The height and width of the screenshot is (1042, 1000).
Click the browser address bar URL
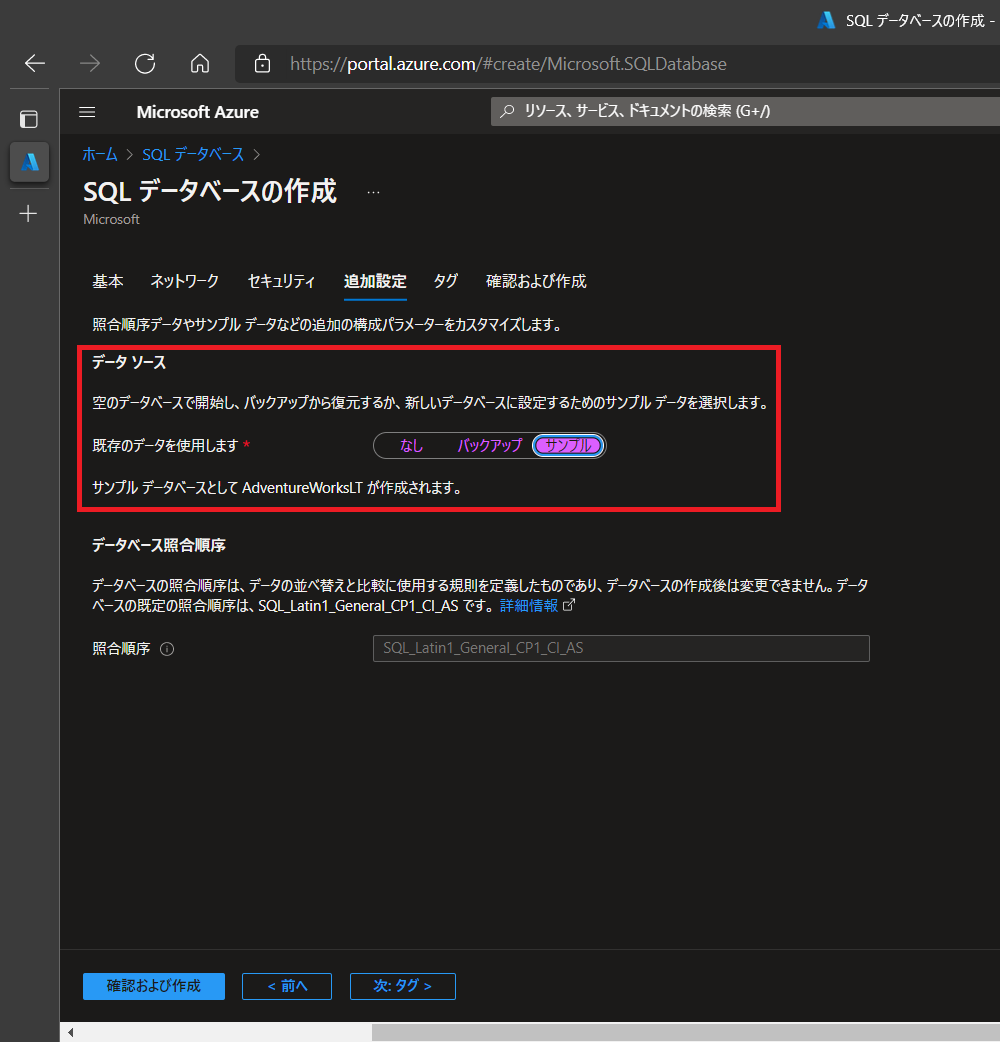click(508, 64)
